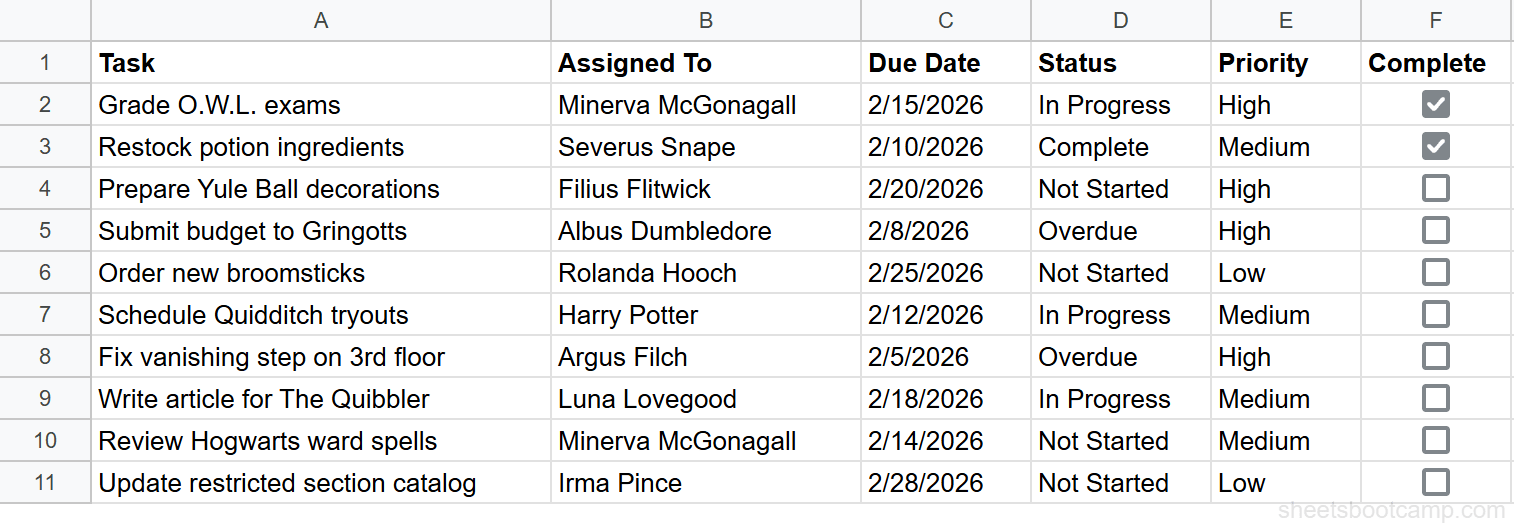The image size is (1514, 528).
Task: Check the Complete box for Order new broomsticks
Action: [1435, 272]
